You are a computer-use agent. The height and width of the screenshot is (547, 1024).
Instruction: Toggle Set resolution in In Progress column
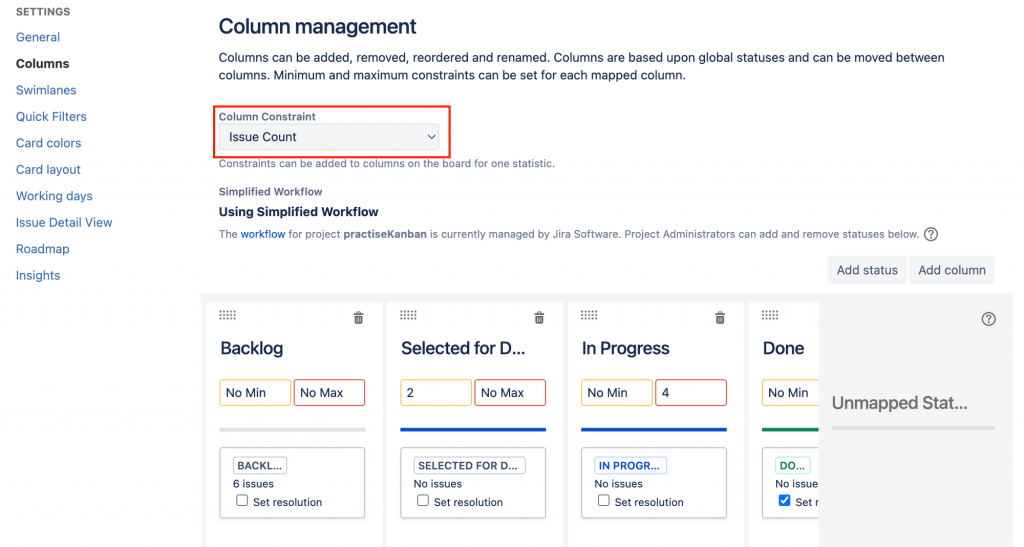point(603,501)
